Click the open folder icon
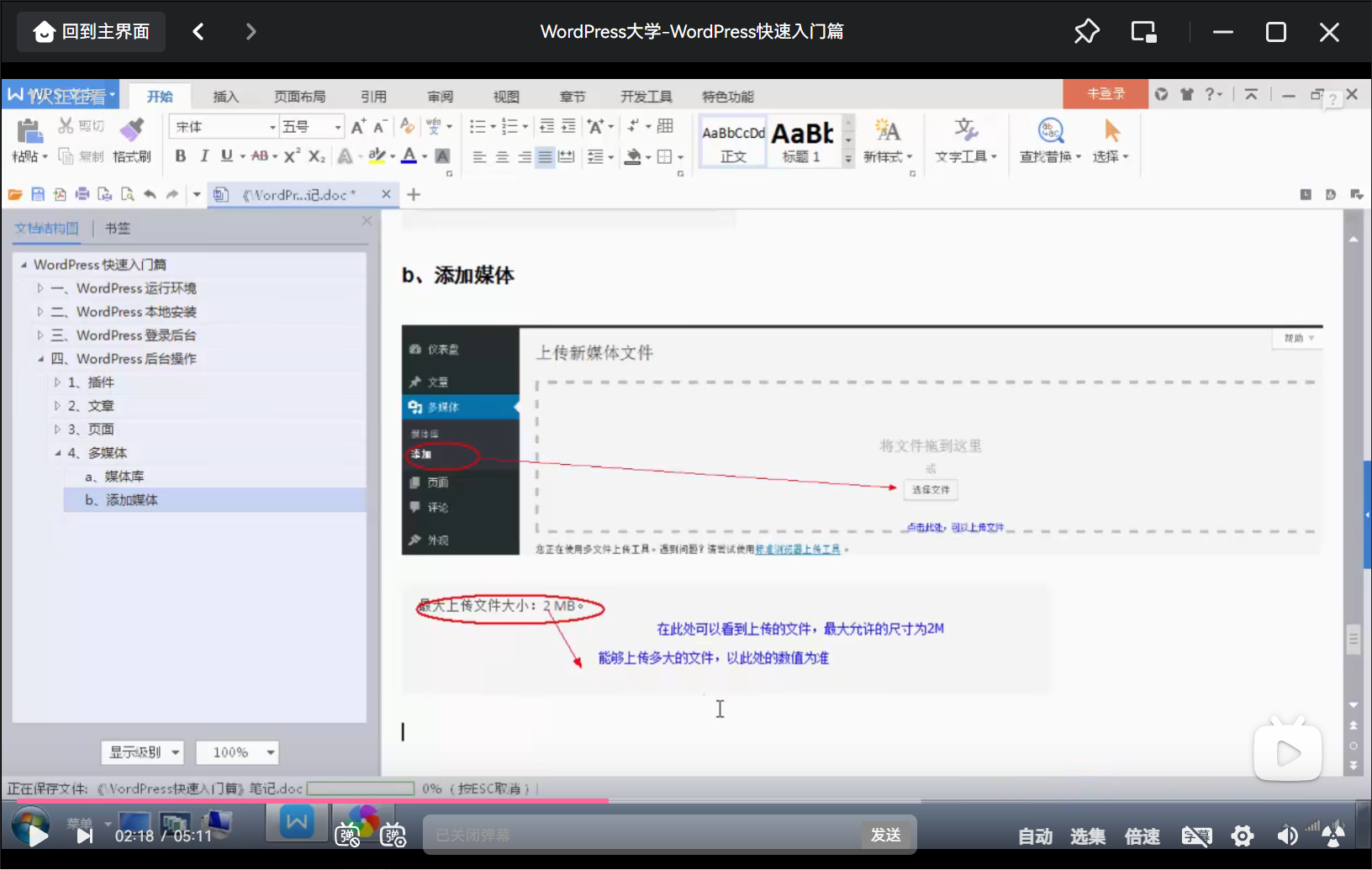 (x=15, y=195)
